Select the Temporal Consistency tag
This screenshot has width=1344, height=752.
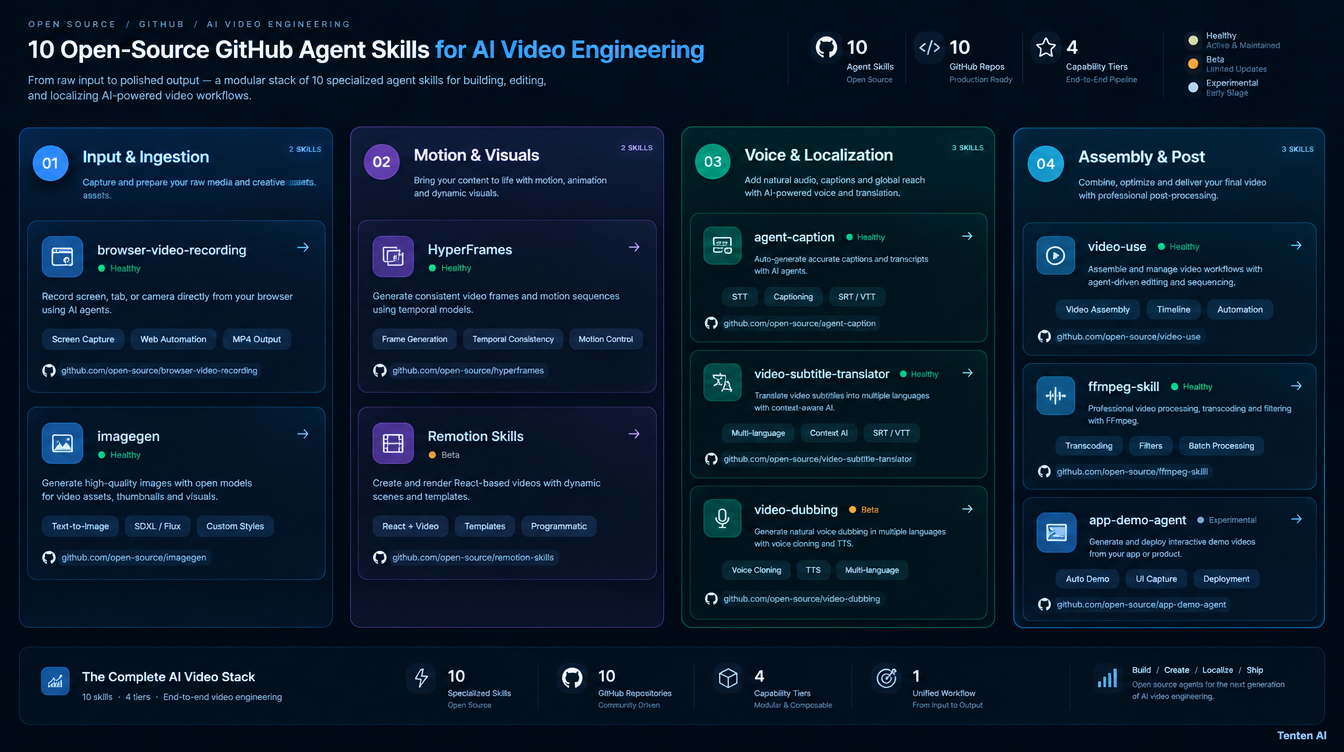tap(513, 339)
